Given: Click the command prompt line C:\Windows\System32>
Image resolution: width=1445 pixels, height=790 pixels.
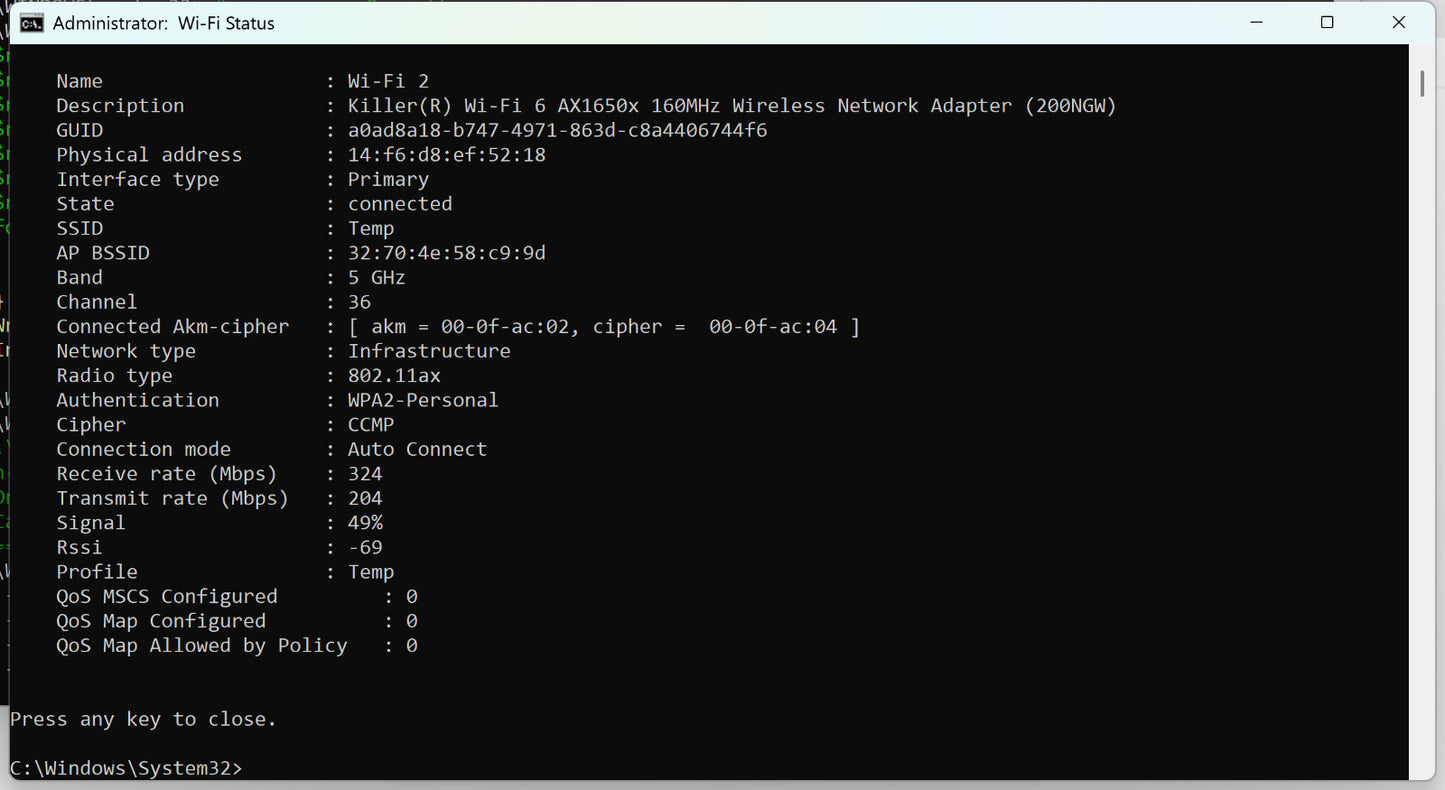Looking at the screenshot, I should [x=126, y=768].
